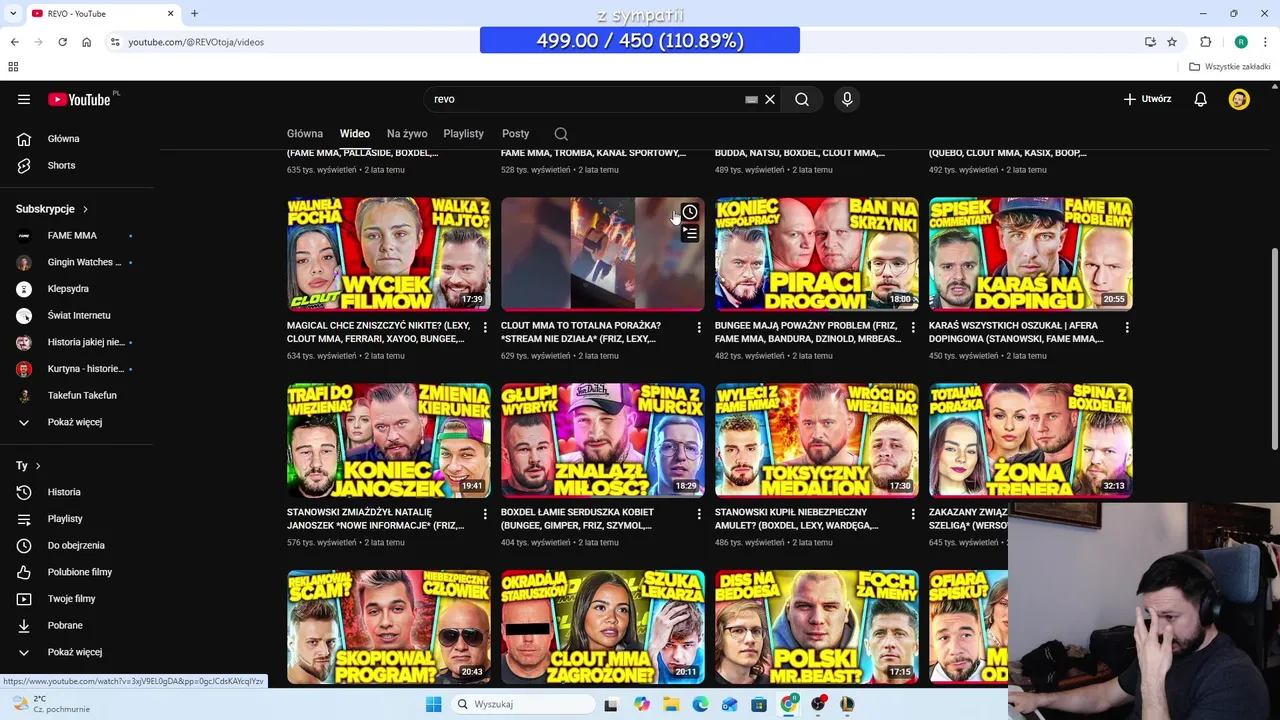The height and width of the screenshot is (720, 1280).
Task: Start voice search with microphone
Action: pos(847,99)
